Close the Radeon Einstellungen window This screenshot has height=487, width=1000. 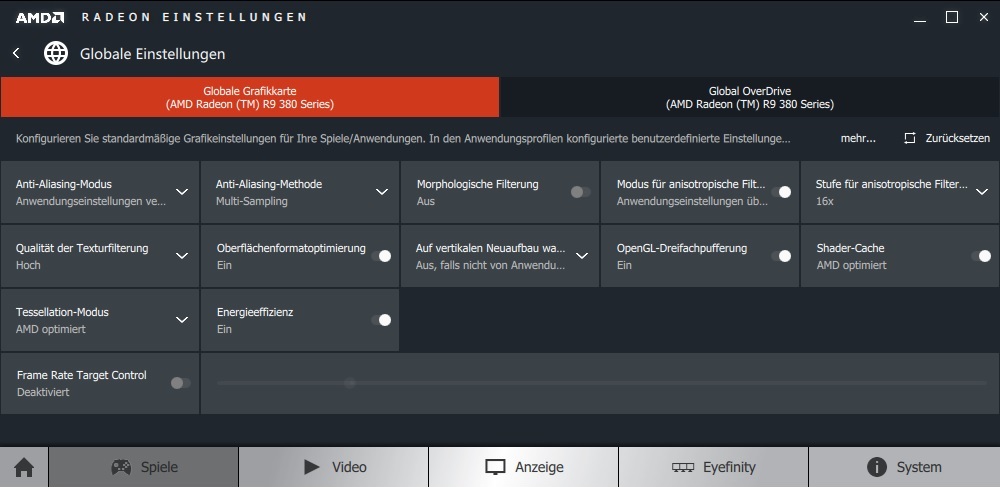click(983, 17)
